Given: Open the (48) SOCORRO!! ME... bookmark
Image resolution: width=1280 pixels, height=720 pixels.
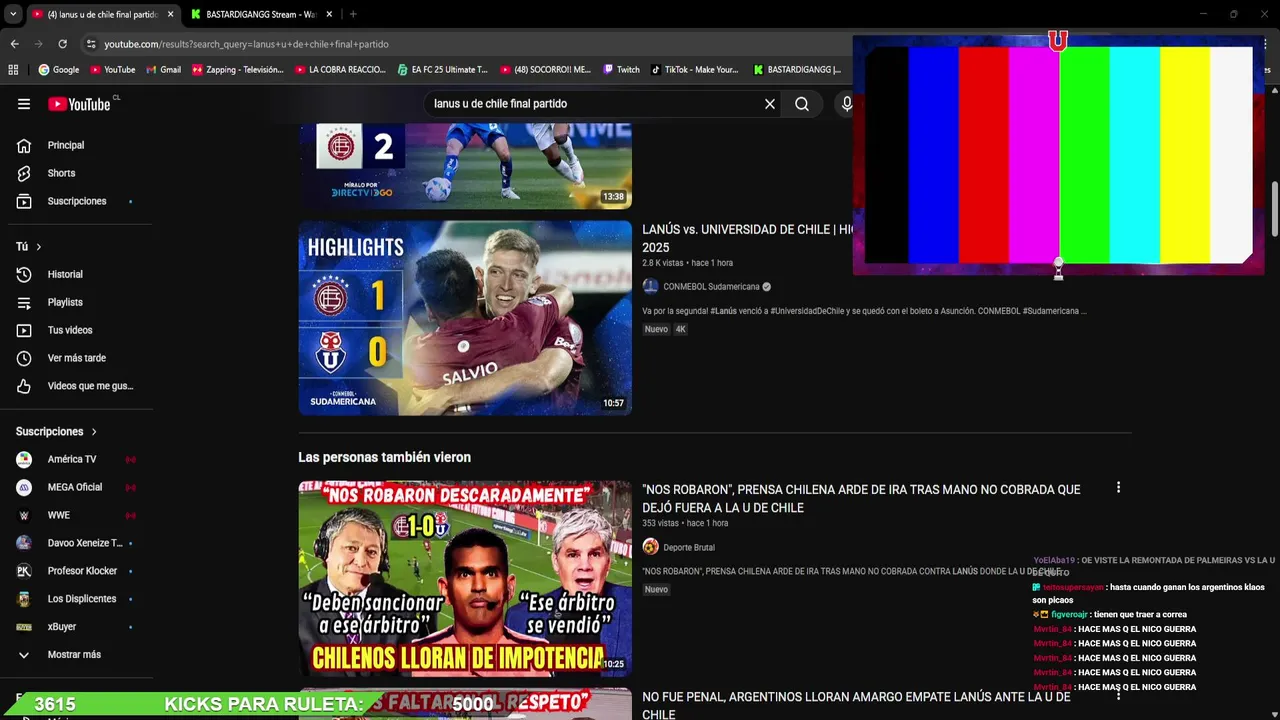Looking at the screenshot, I should pyautogui.click(x=546, y=70).
